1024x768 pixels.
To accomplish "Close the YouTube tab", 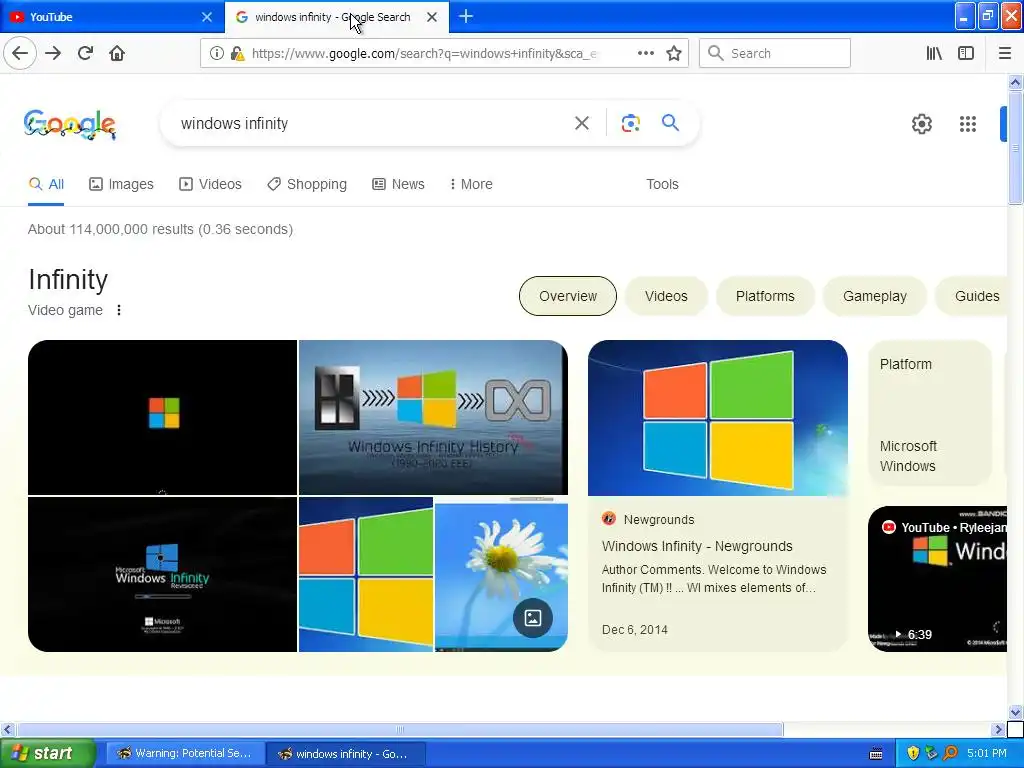I will tap(207, 17).
